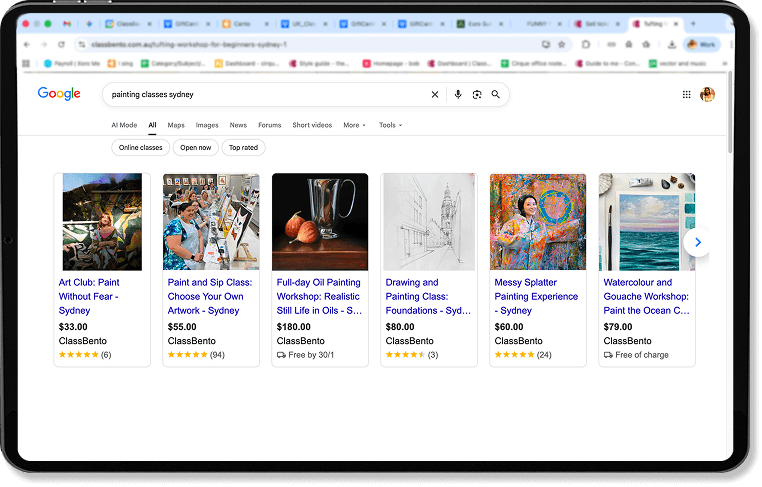Open the vector and music bookmark
This screenshot has width=762, height=487.
coord(677,63)
